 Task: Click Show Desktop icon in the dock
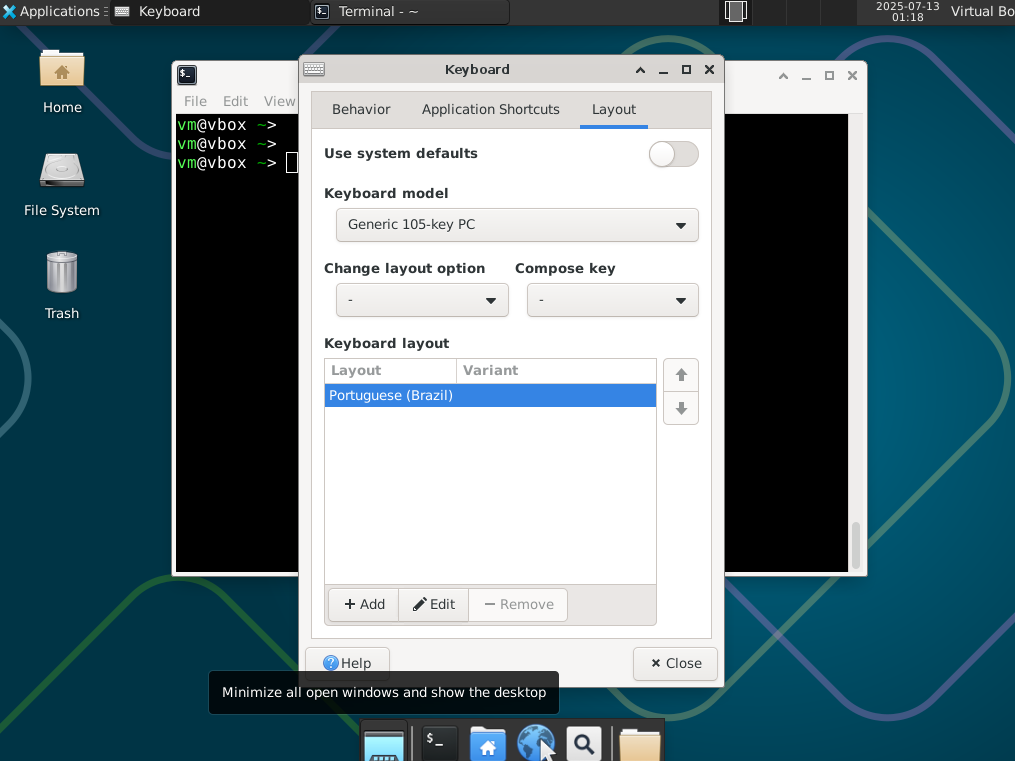(384, 743)
